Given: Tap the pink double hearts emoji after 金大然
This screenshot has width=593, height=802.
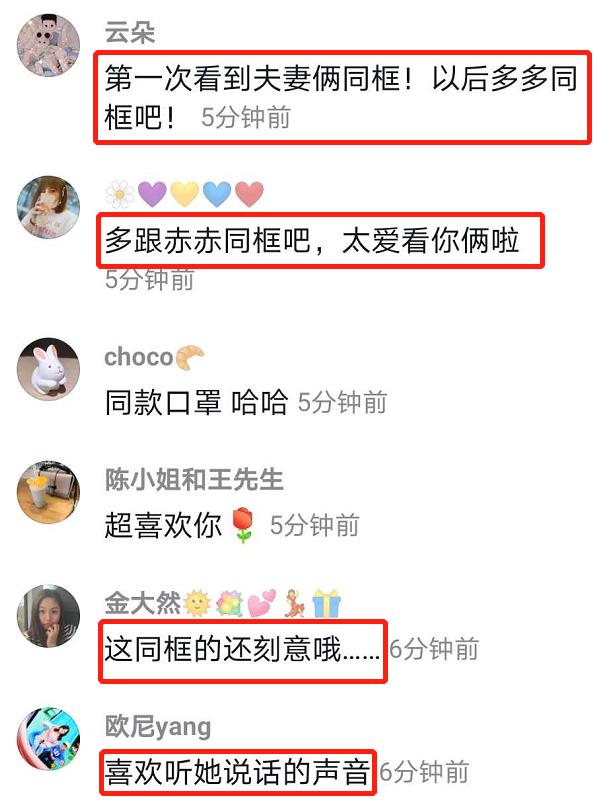Looking at the screenshot, I should [261, 603].
